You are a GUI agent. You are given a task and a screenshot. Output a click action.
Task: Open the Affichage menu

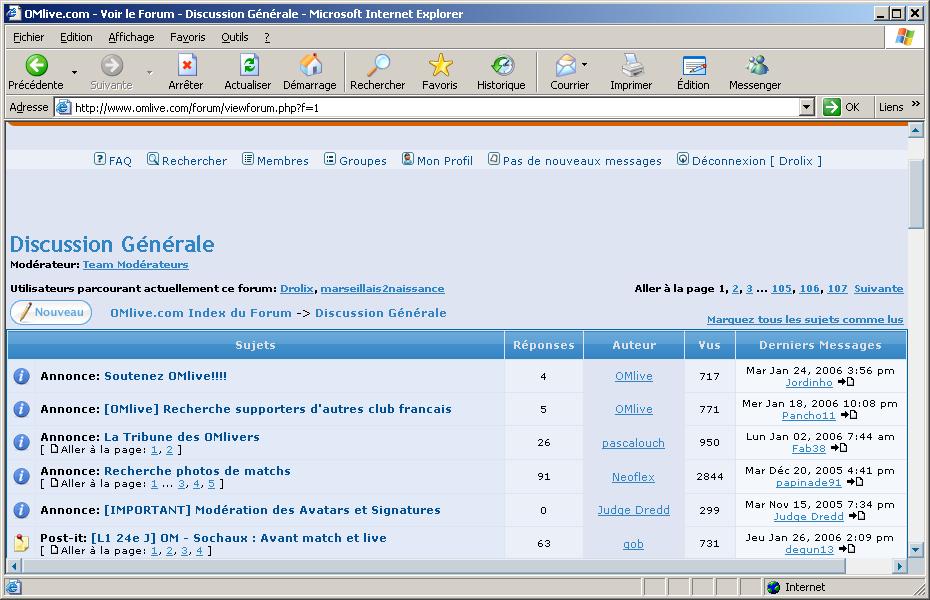click(131, 37)
